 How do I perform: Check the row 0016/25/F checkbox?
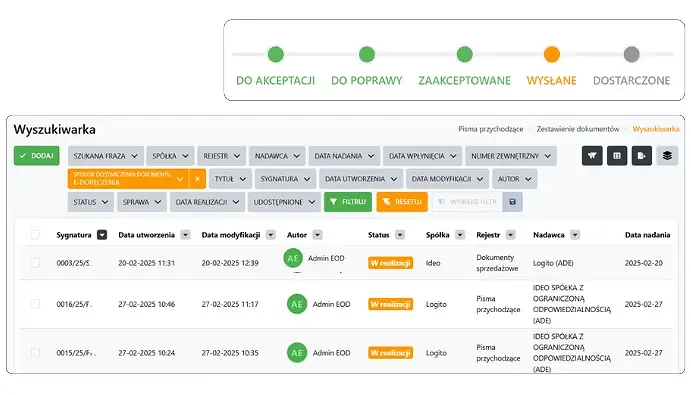(x=36, y=304)
